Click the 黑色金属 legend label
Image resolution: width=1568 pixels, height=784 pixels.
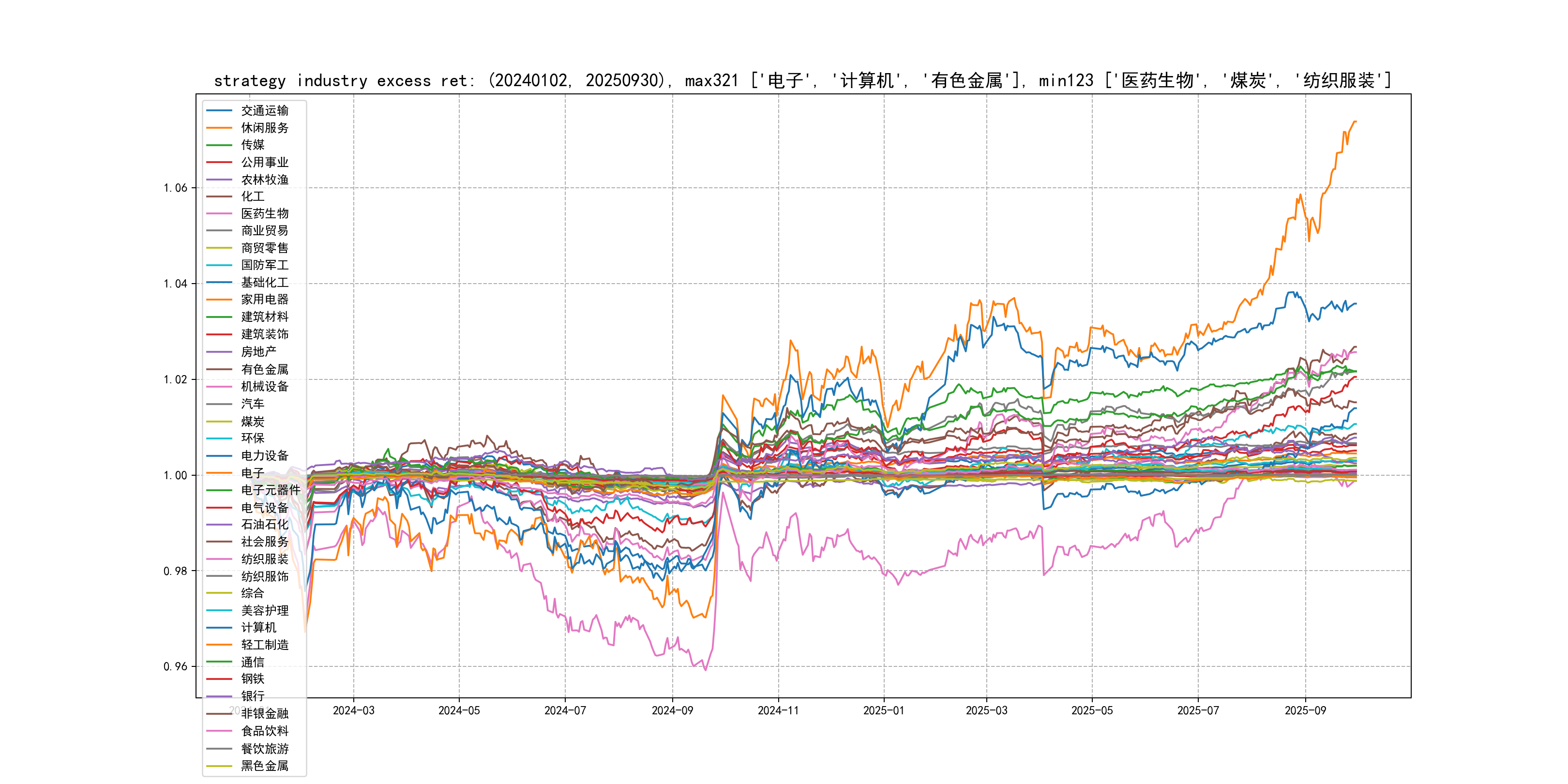[264, 766]
